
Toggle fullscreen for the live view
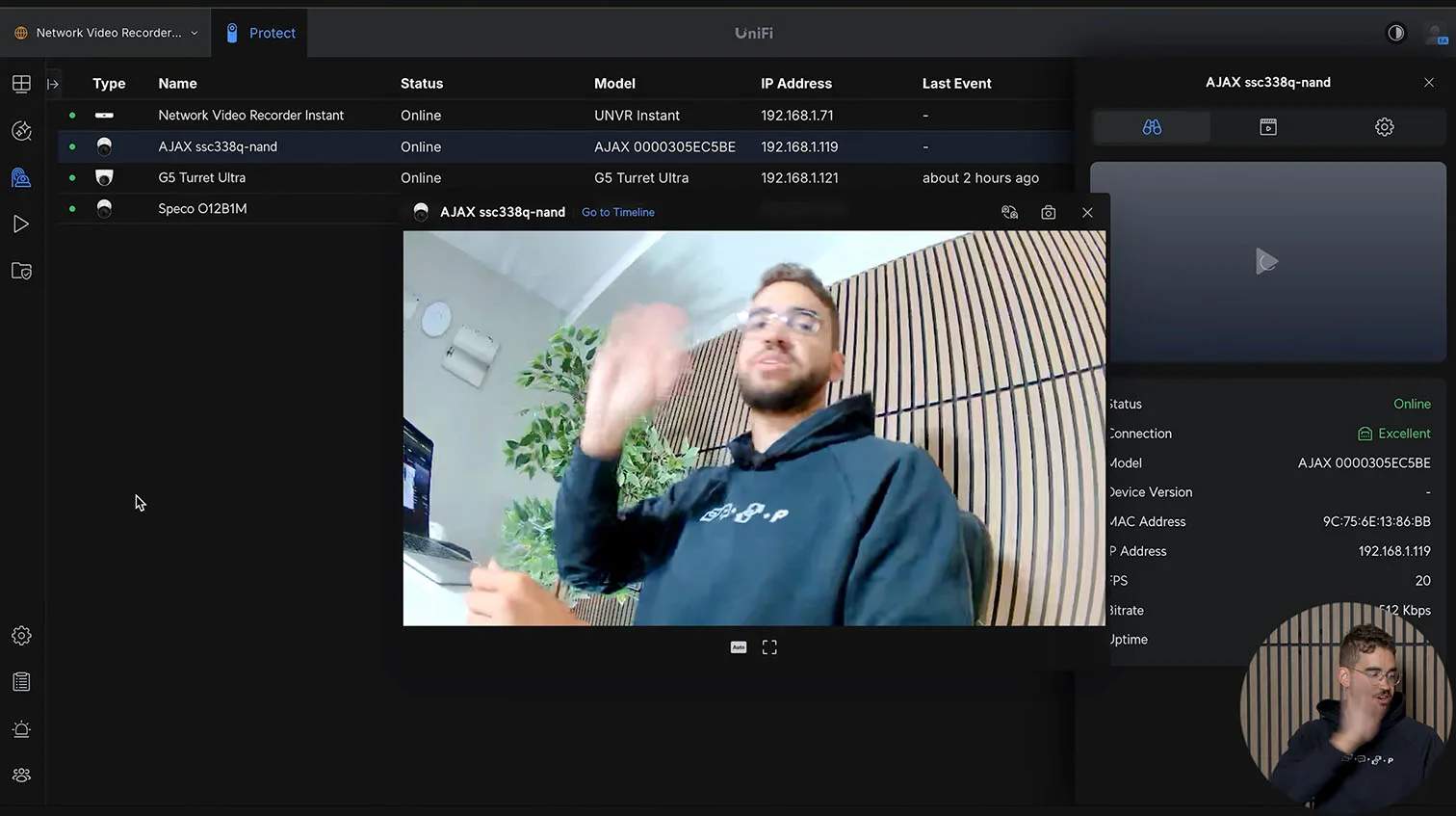tap(769, 647)
